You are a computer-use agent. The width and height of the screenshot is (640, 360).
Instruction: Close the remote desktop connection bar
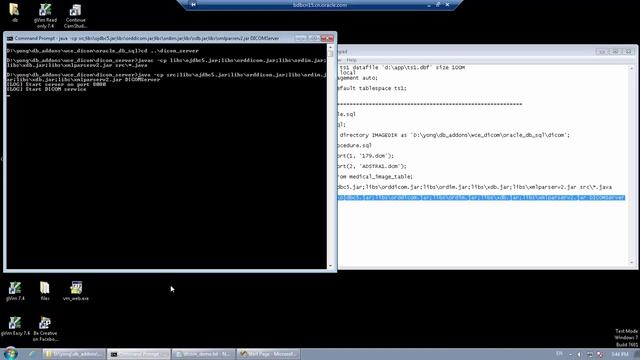[x=447, y=5]
